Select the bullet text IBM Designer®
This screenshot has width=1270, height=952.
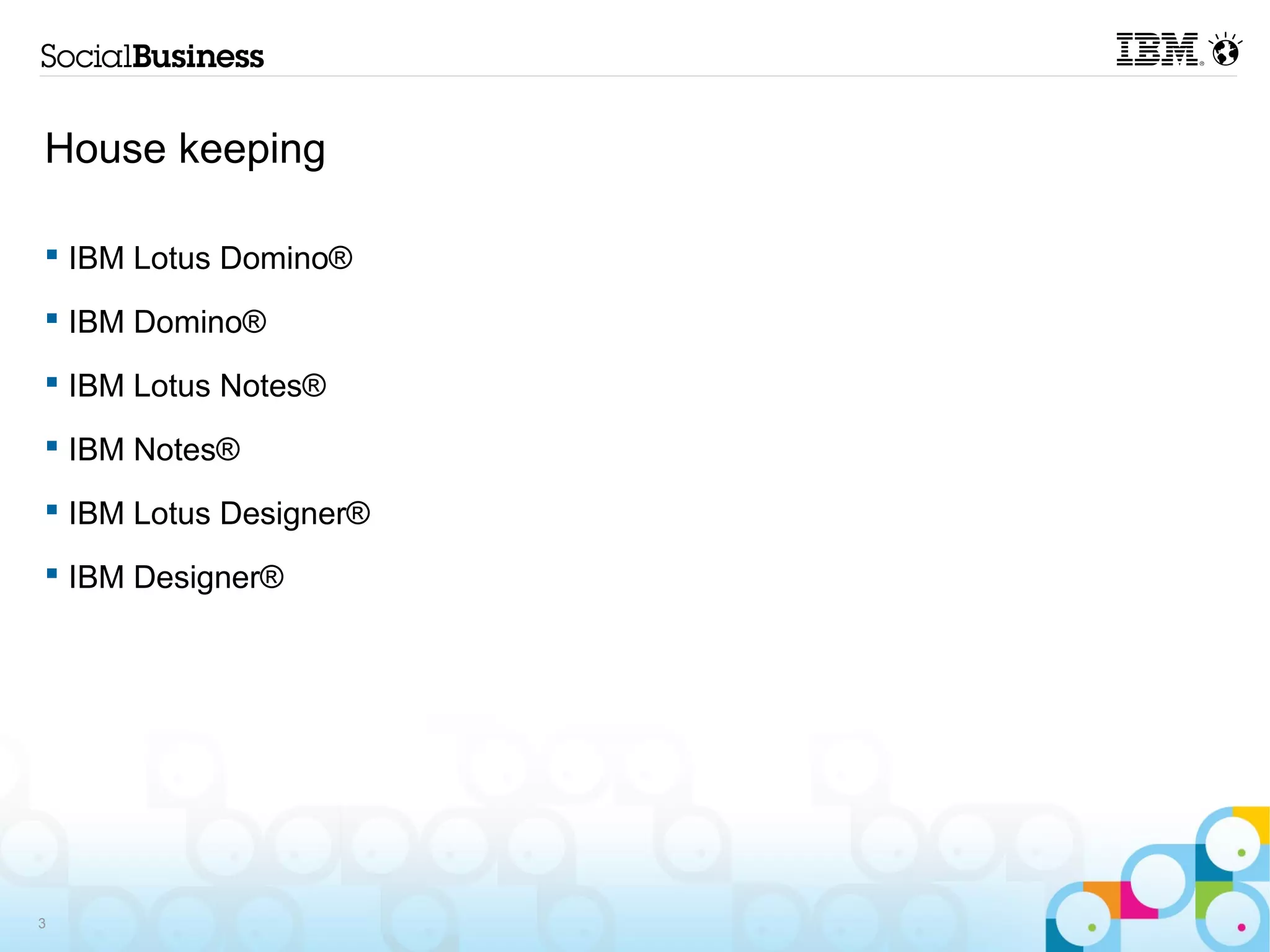click(x=176, y=578)
